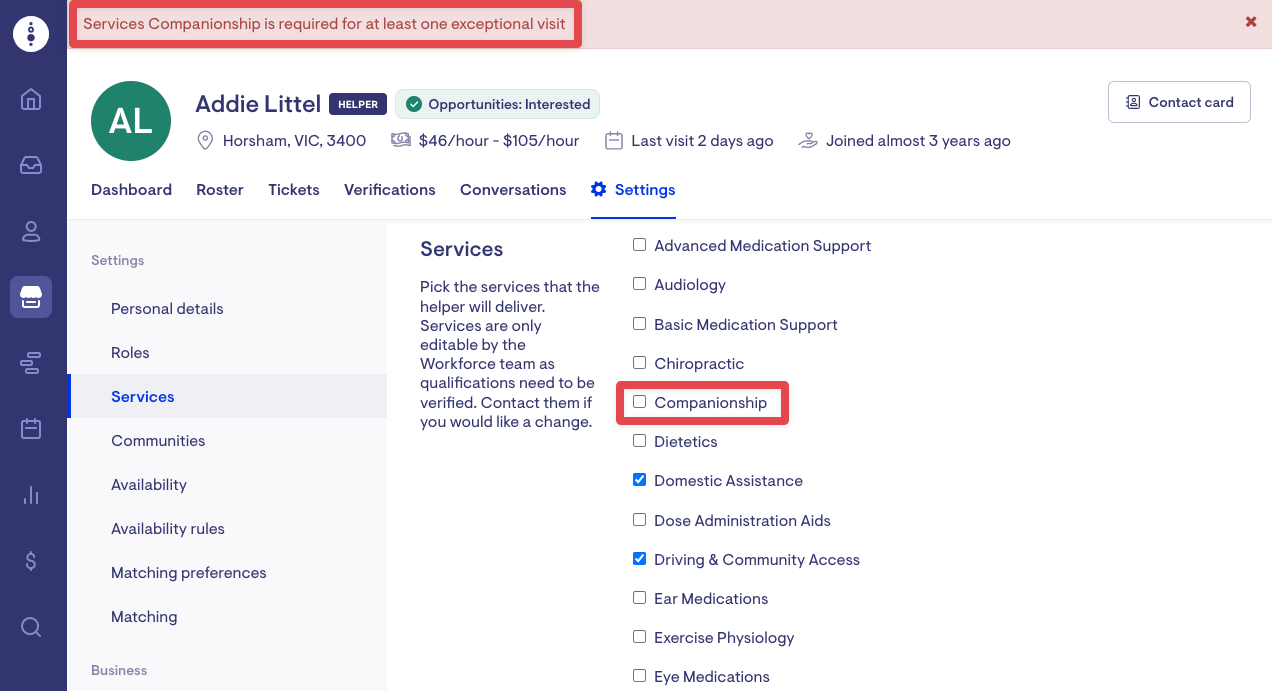The width and height of the screenshot is (1272, 691).
Task: Open the inbox tray icon
Action: [31, 165]
